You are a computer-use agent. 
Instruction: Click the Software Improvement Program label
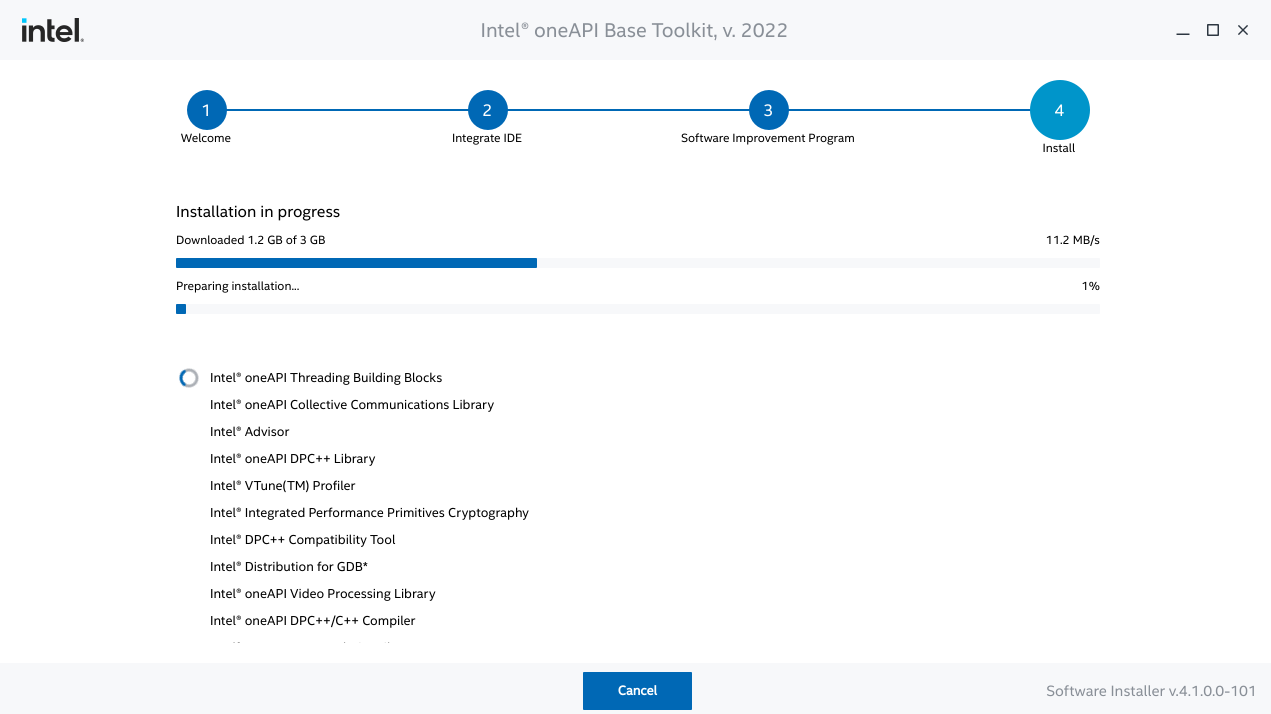768,138
